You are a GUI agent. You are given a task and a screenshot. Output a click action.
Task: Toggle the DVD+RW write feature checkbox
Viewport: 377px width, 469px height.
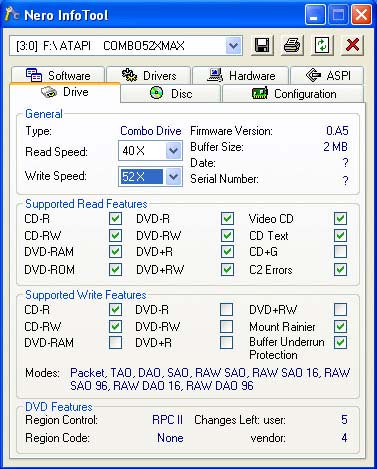point(340,309)
